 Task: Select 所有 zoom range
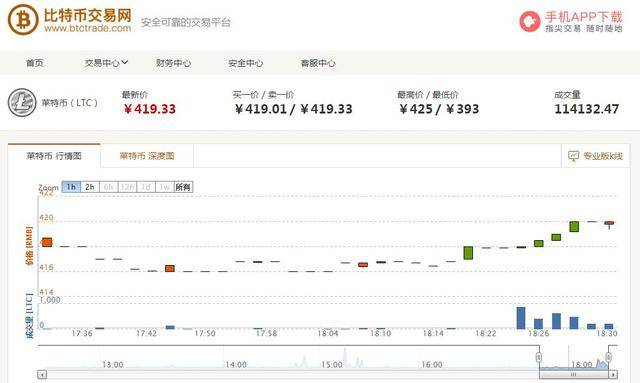click(183, 187)
